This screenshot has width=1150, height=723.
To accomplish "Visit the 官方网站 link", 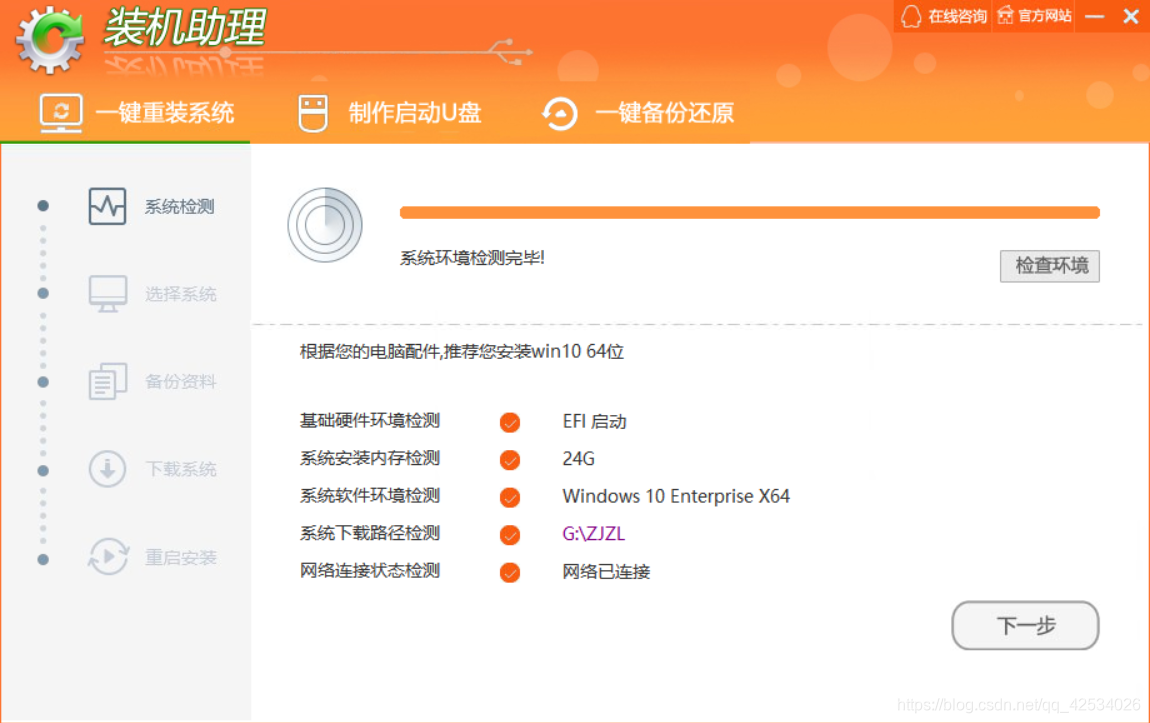I will click(x=1034, y=15).
